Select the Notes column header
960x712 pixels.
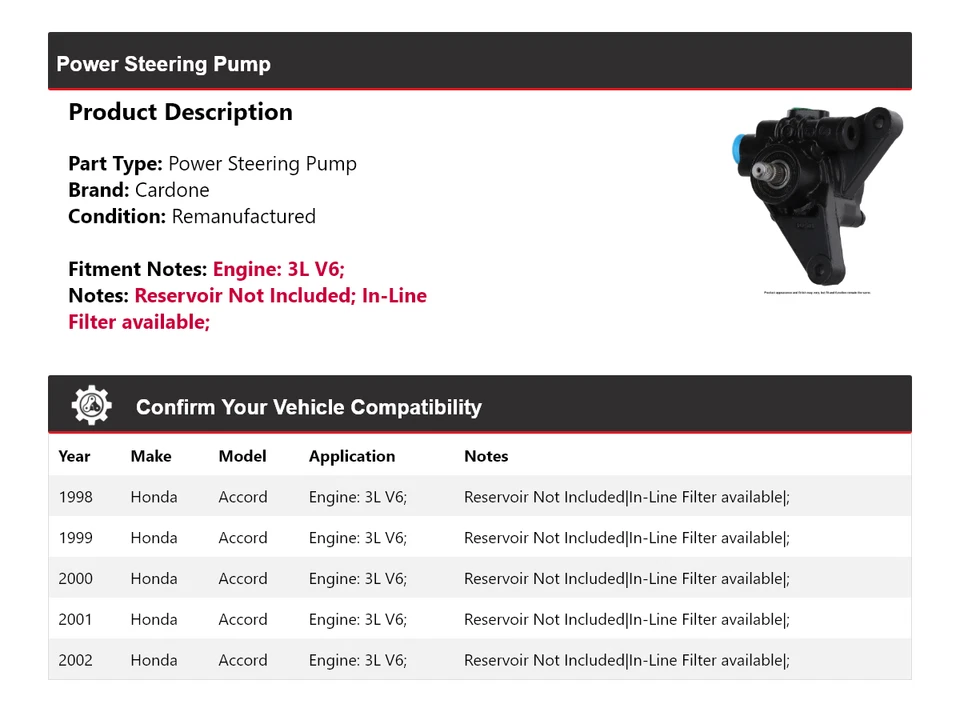pos(486,456)
